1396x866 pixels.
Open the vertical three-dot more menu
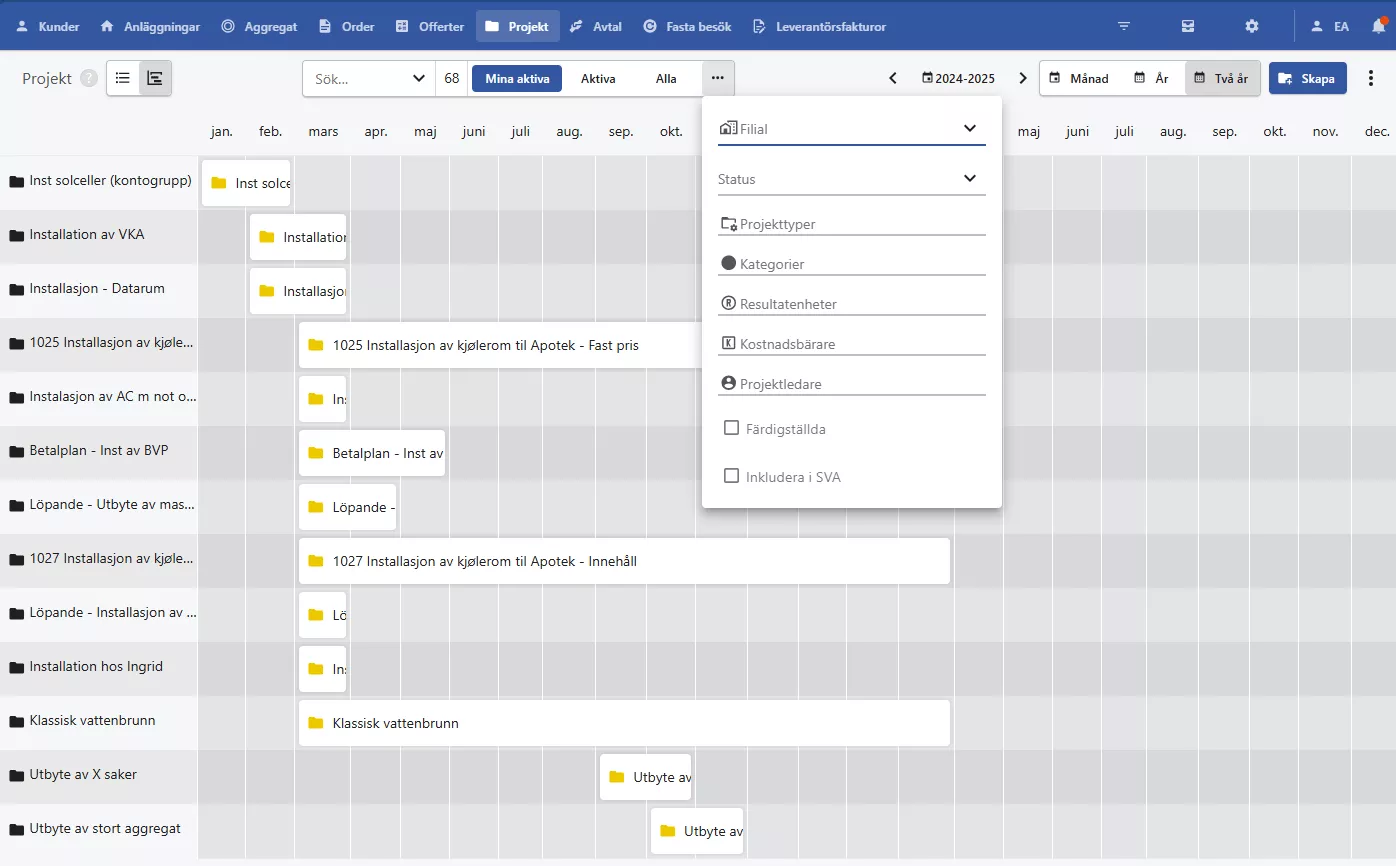[1371, 78]
